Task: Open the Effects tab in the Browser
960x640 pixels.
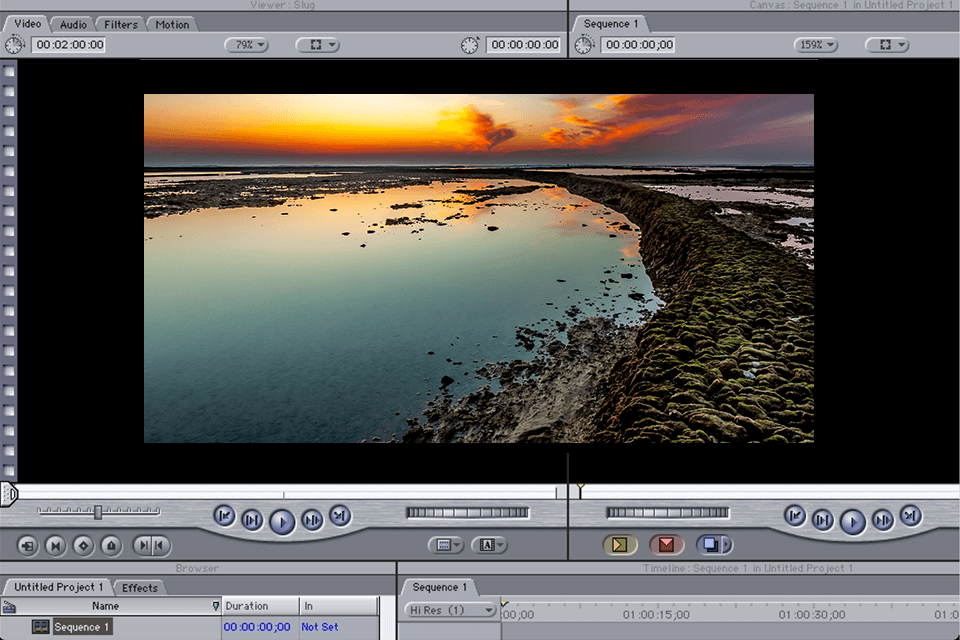Action: (139, 588)
